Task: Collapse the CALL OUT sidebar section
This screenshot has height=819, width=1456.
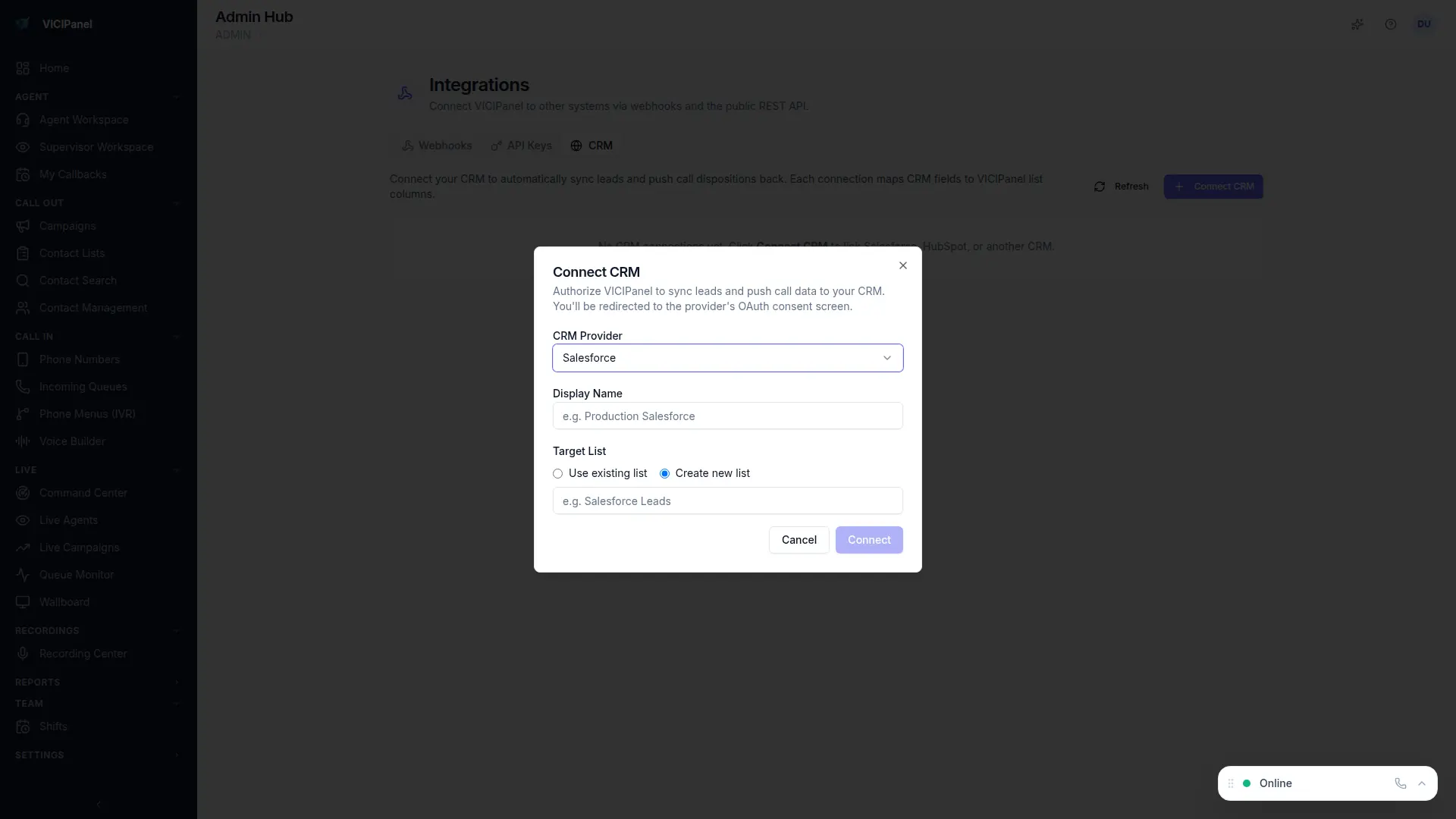Action: (x=177, y=203)
